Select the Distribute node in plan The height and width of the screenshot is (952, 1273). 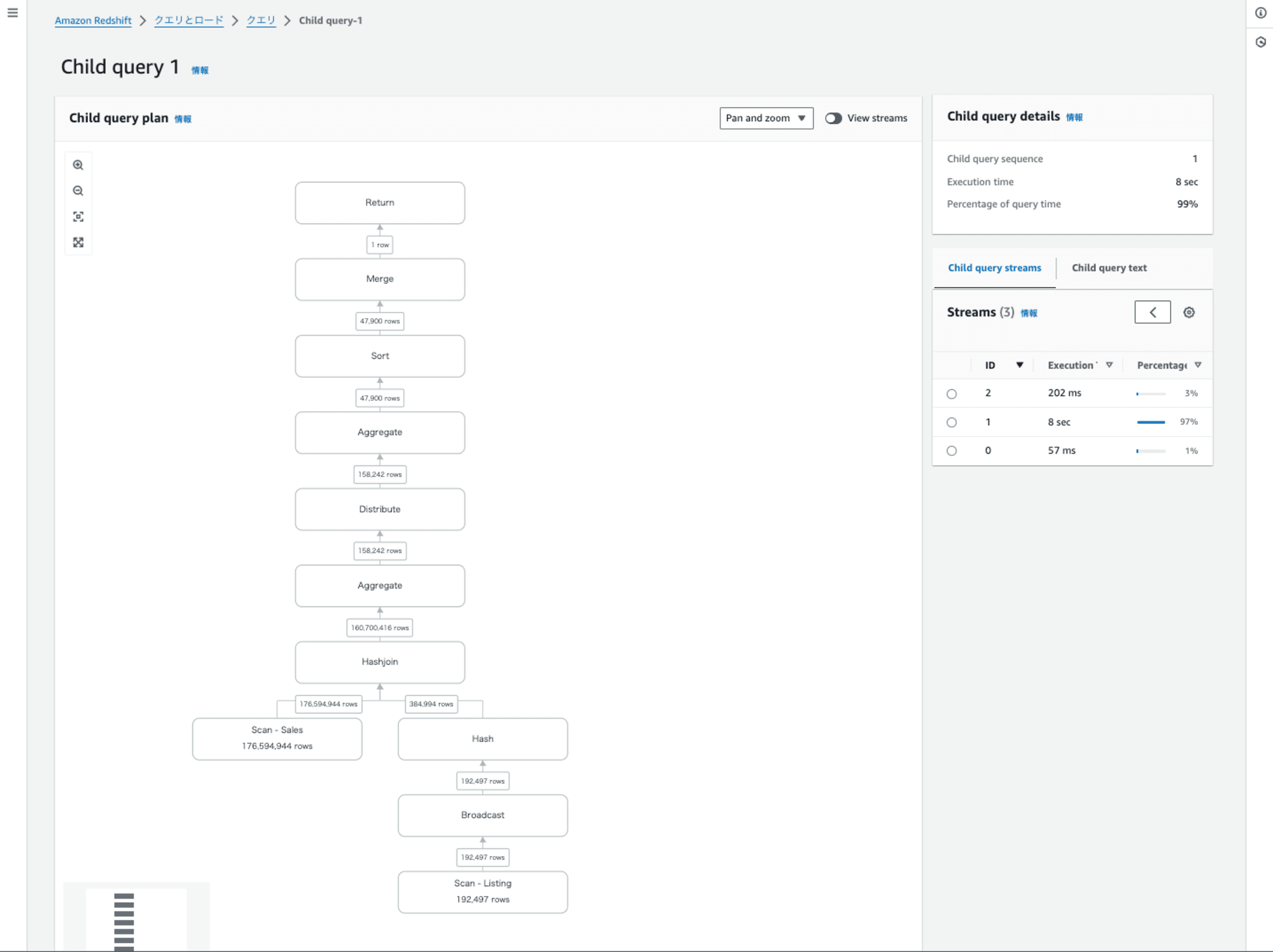tap(380, 510)
